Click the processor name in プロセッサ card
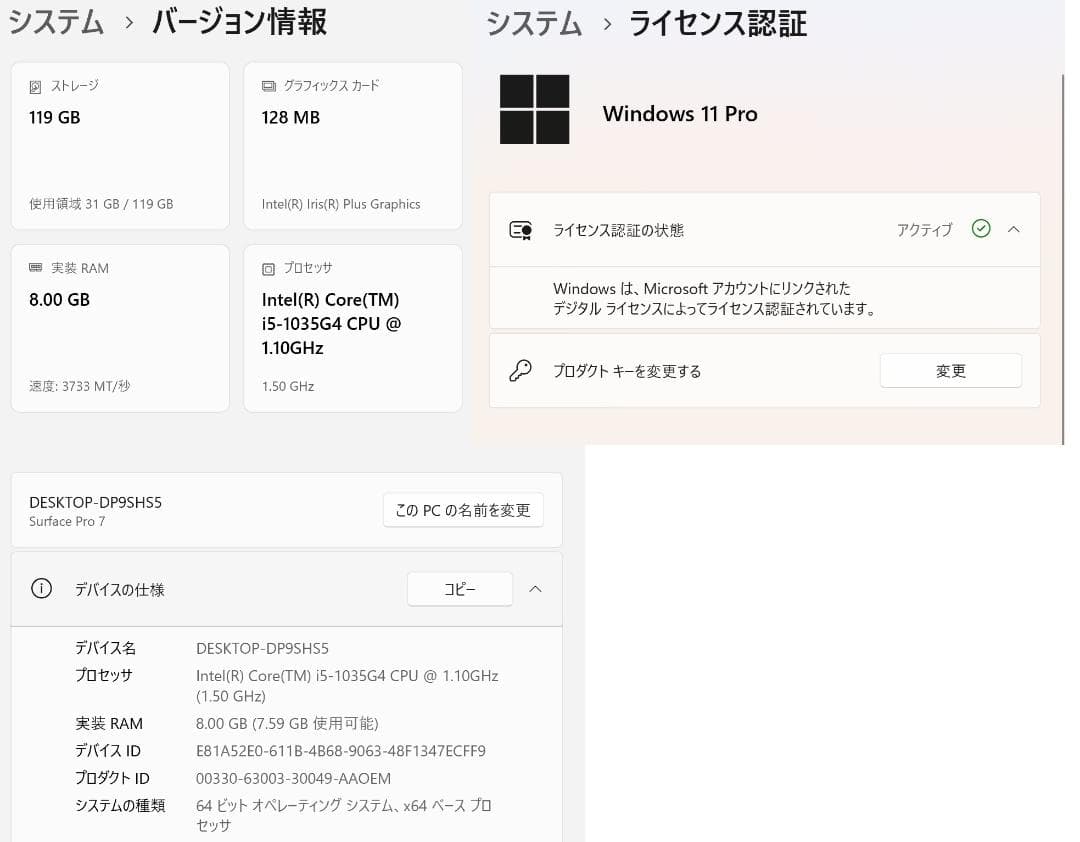Screen dimensions: 1080x842 [x=331, y=324]
